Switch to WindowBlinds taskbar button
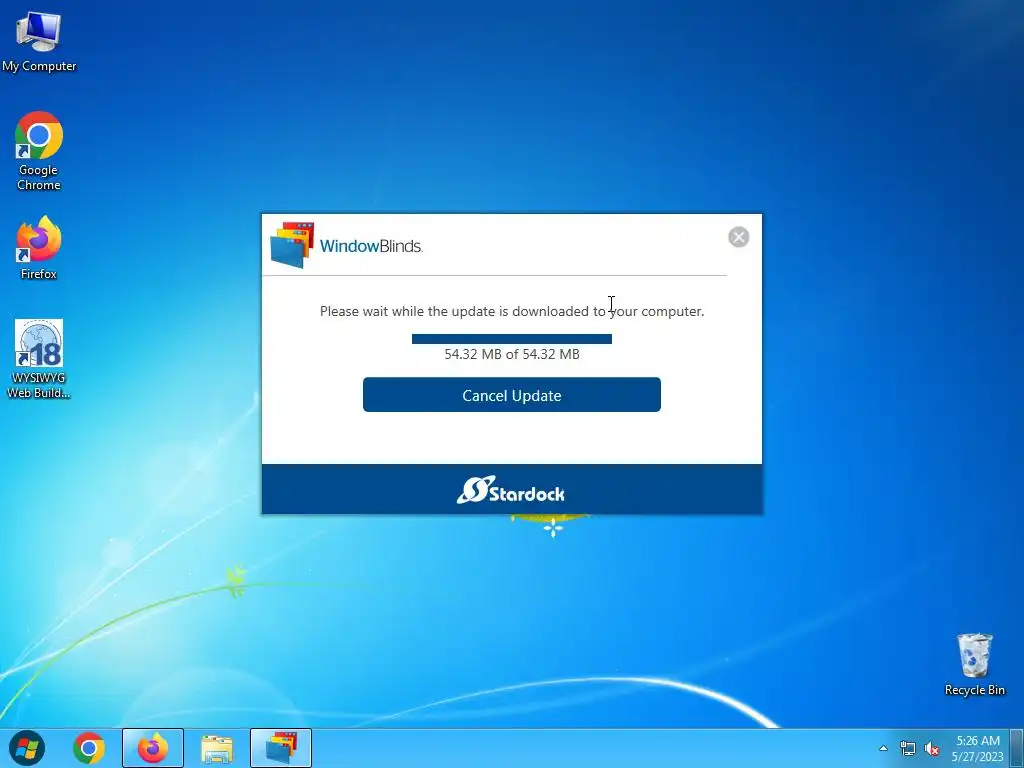 coord(281,748)
